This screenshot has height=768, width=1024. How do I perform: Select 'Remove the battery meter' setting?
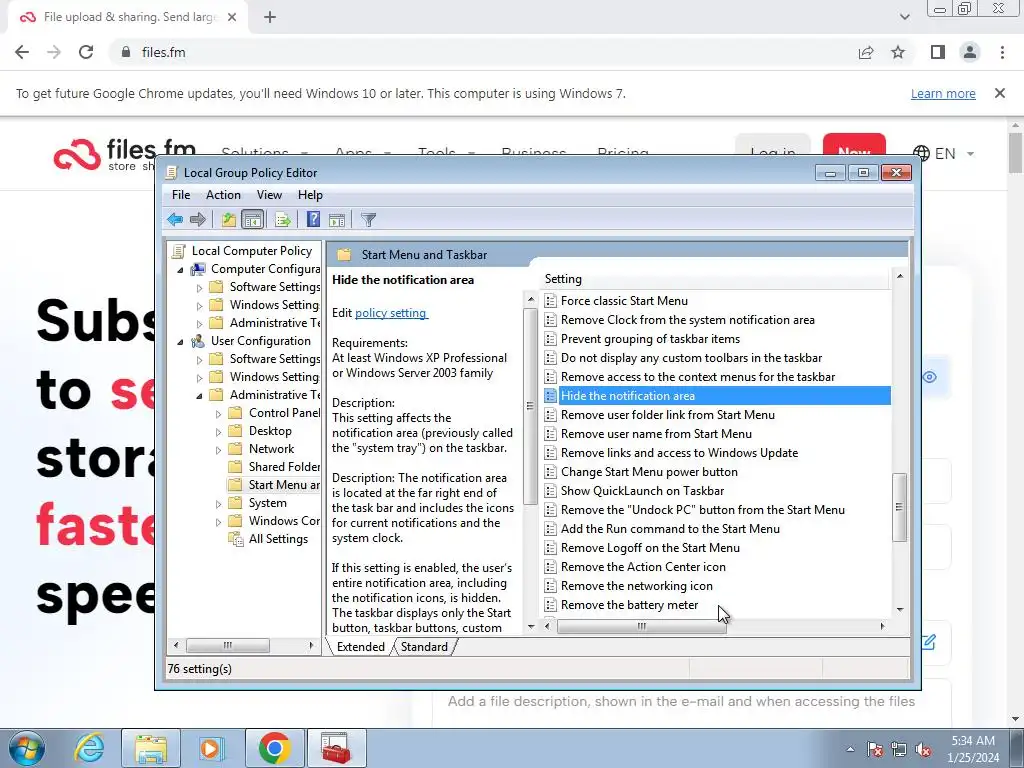(x=630, y=605)
